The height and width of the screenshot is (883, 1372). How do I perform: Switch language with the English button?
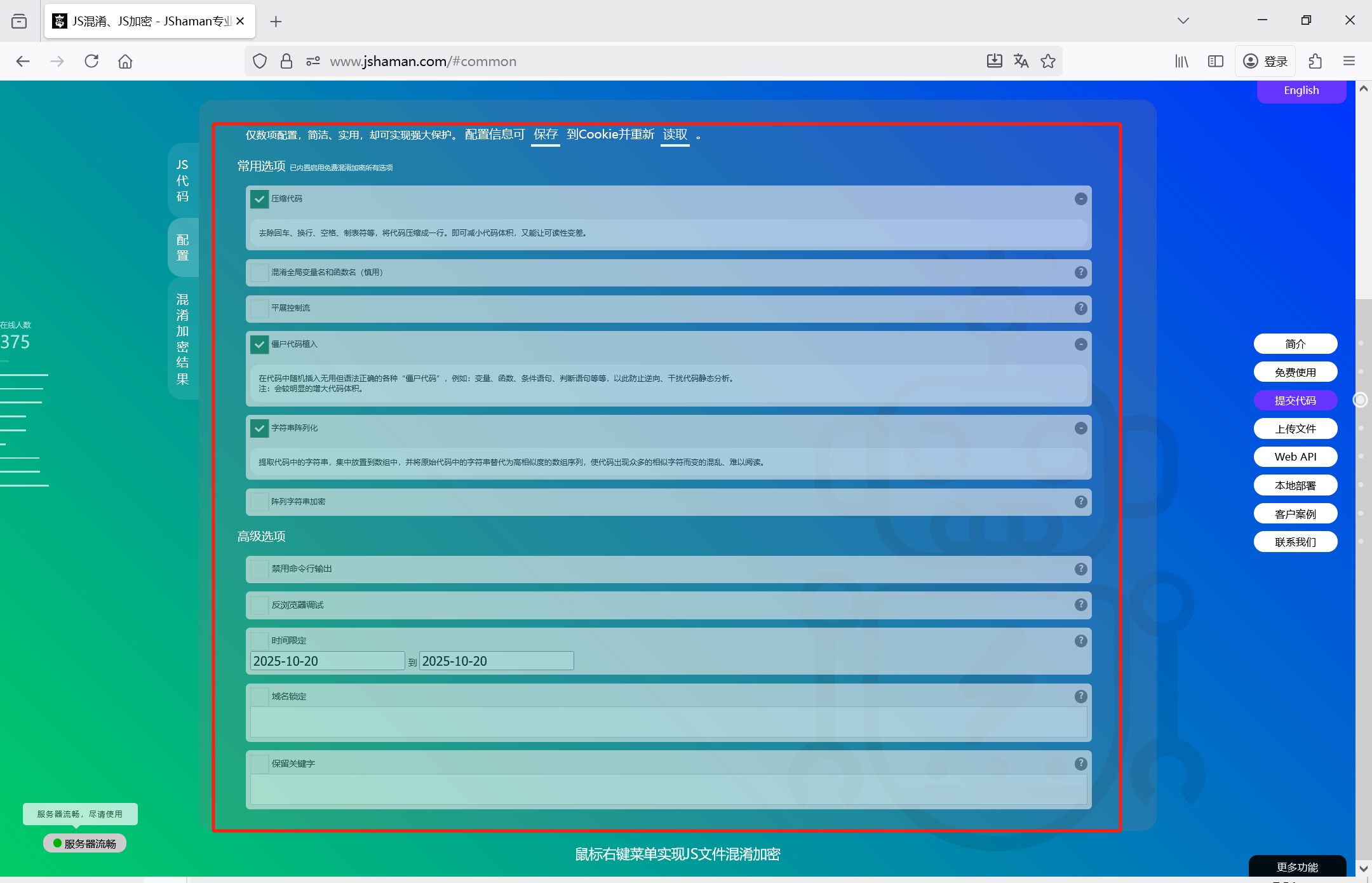click(x=1301, y=90)
